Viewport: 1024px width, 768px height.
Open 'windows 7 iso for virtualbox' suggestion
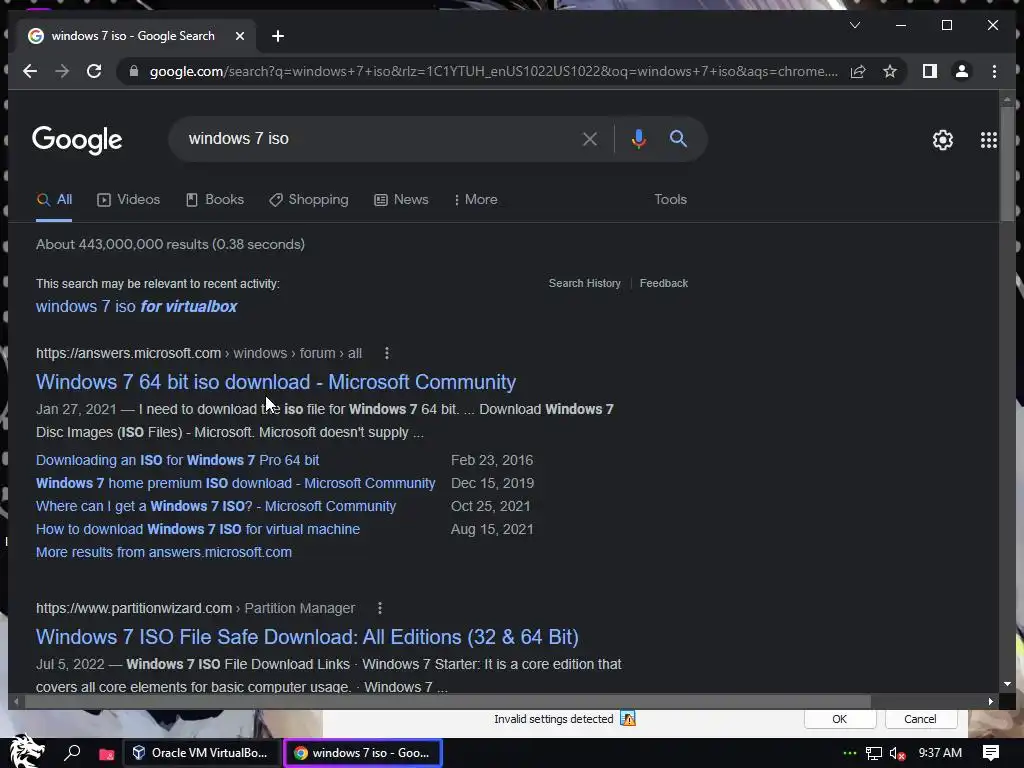[136, 306]
